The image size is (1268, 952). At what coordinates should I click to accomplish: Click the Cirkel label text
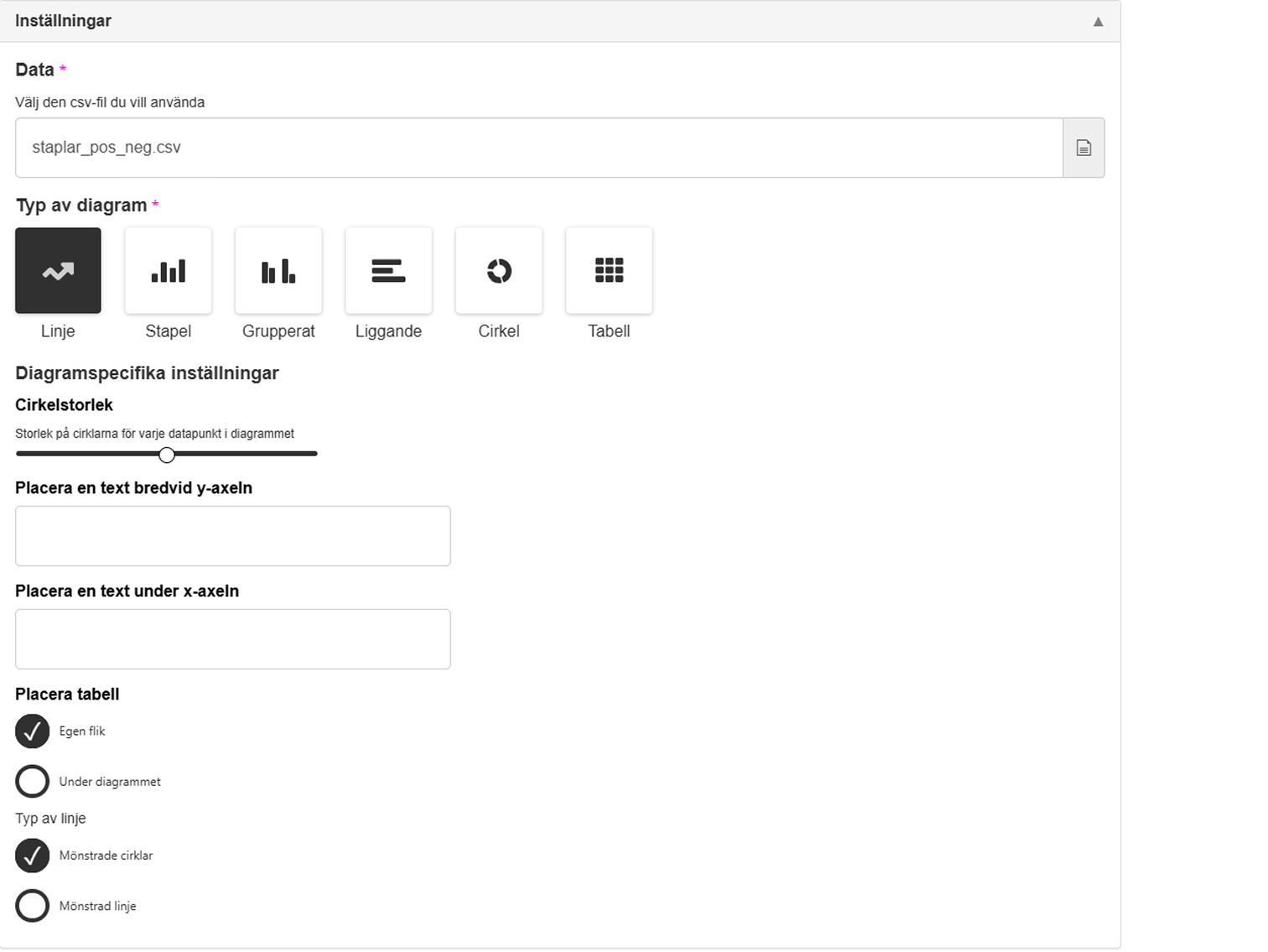499,331
